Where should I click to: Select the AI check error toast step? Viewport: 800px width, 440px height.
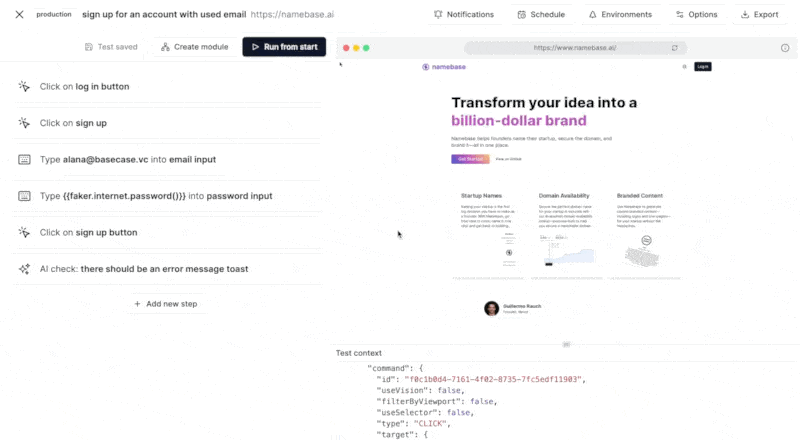pos(167,269)
